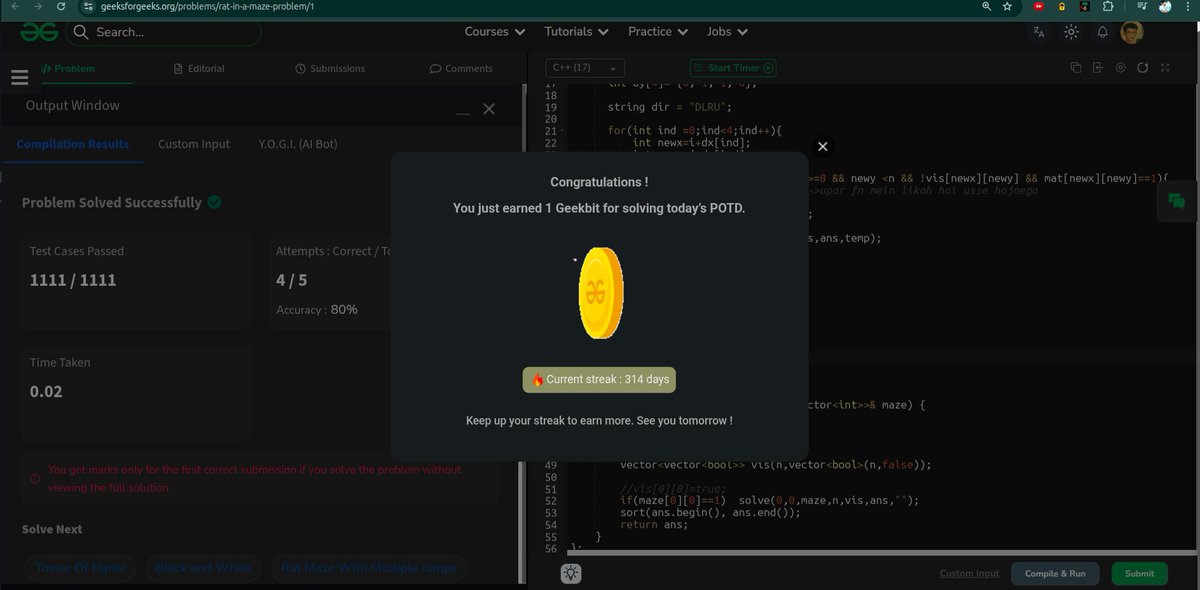
Task: Open the notifications bell
Action: [x=1102, y=32]
